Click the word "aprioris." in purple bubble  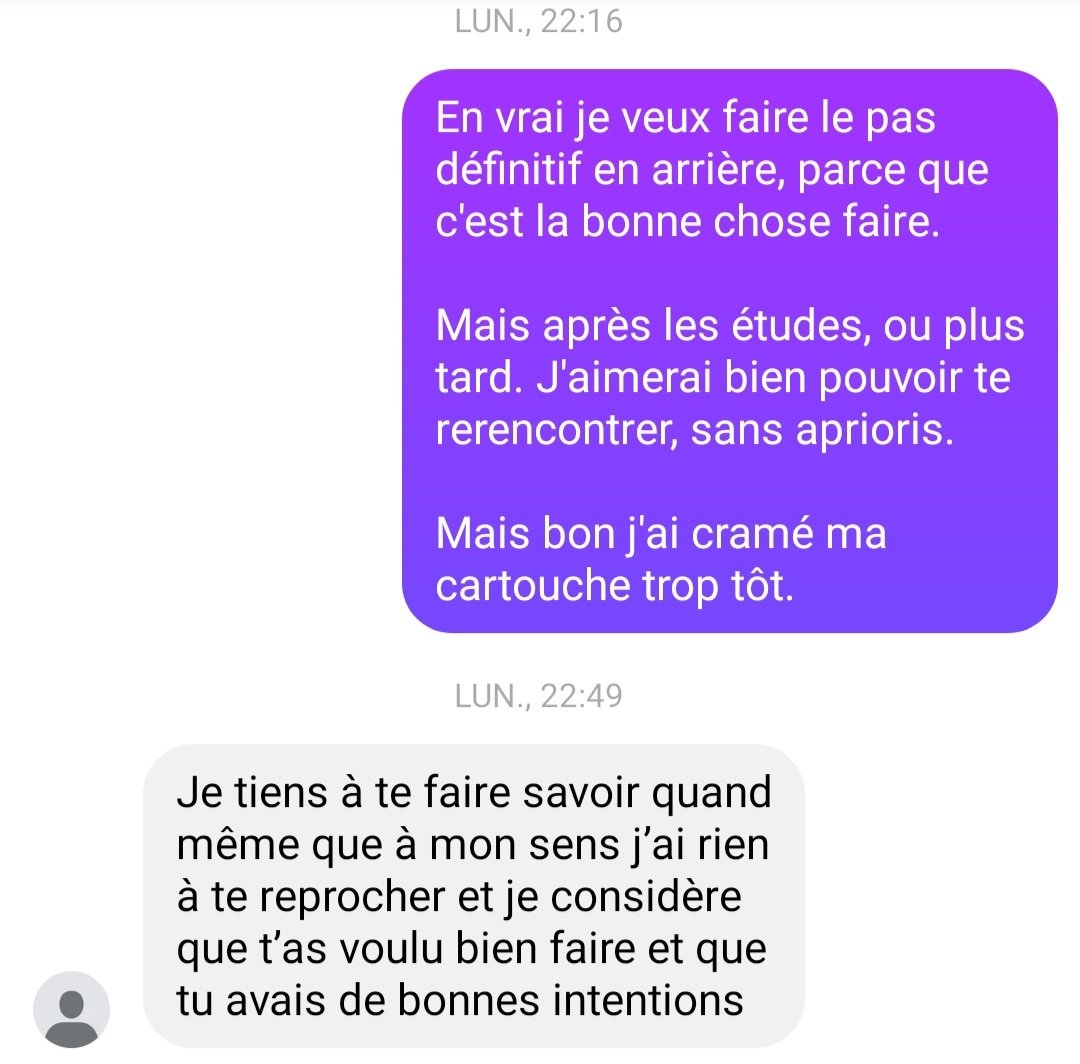[x=875, y=431]
